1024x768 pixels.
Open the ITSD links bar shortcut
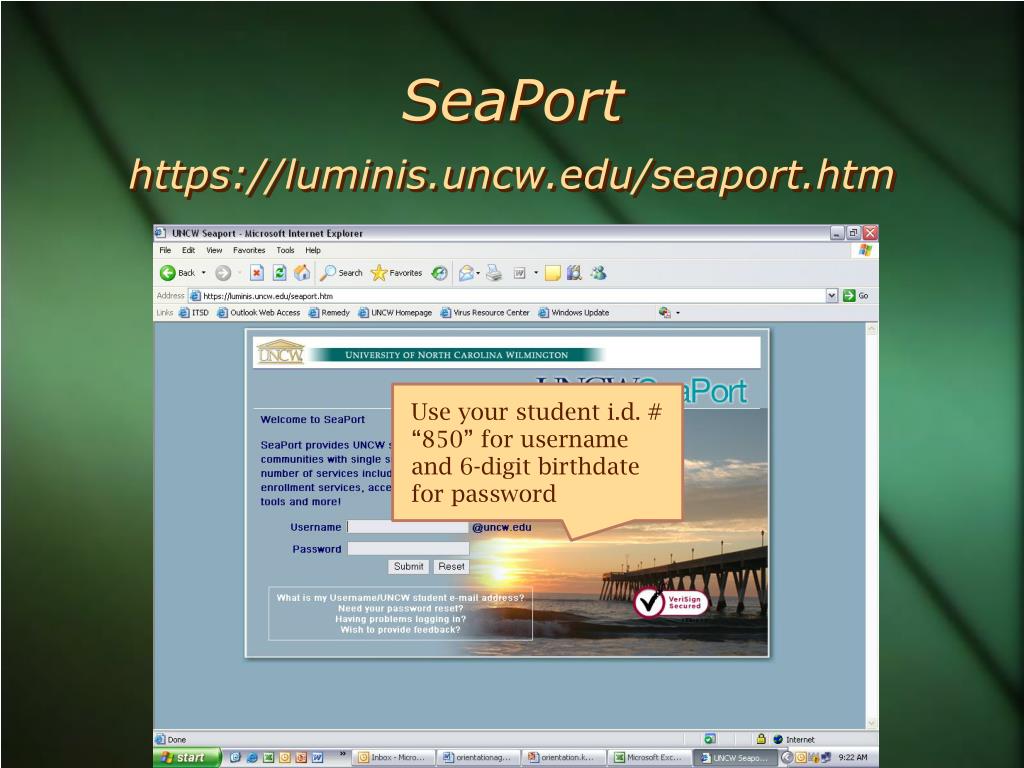pyautogui.click(x=194, y=313)
